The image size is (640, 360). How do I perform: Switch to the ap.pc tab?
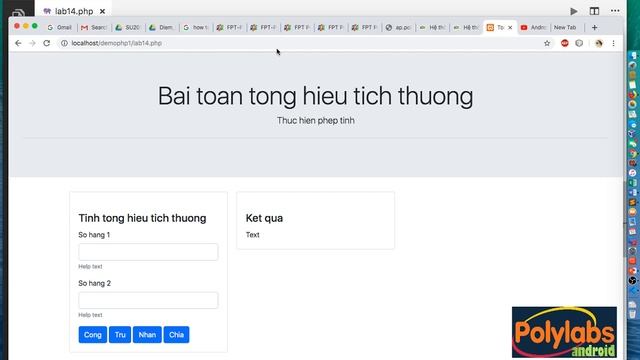pyautogui.click(x=398, y=27)
